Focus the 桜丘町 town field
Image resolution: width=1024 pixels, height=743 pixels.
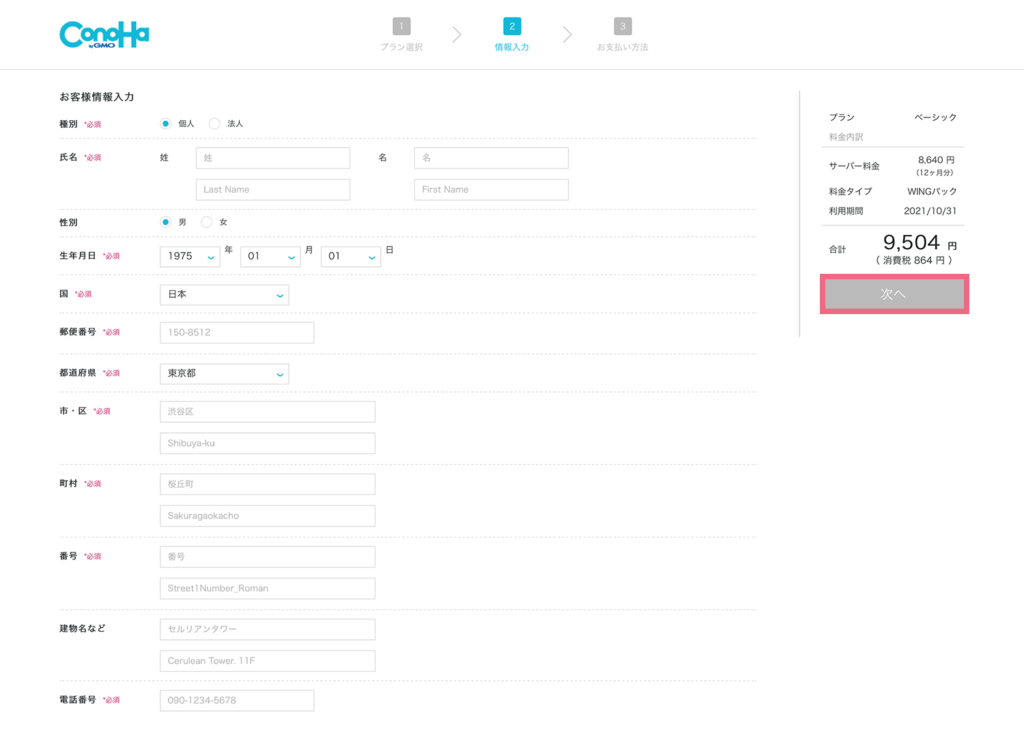(268, 484)
